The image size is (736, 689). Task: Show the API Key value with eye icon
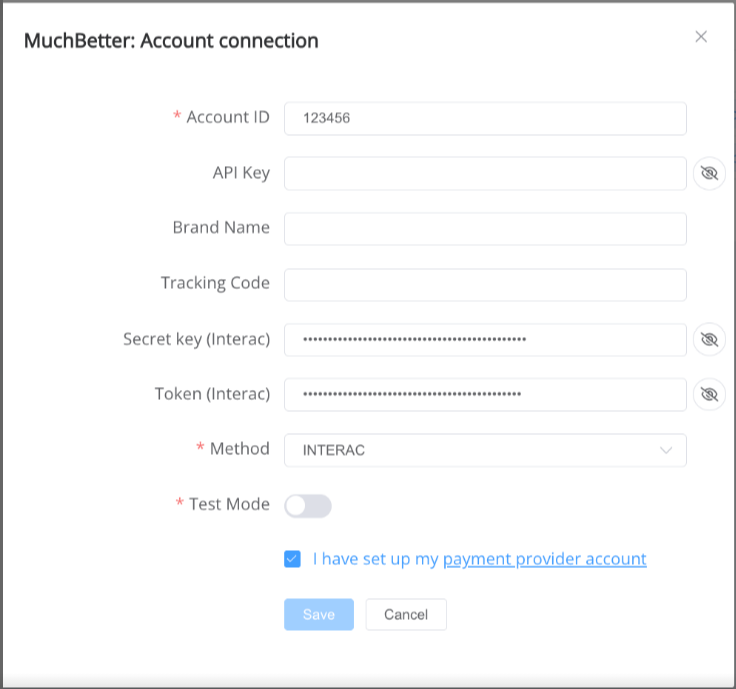[x=709, y=173]
